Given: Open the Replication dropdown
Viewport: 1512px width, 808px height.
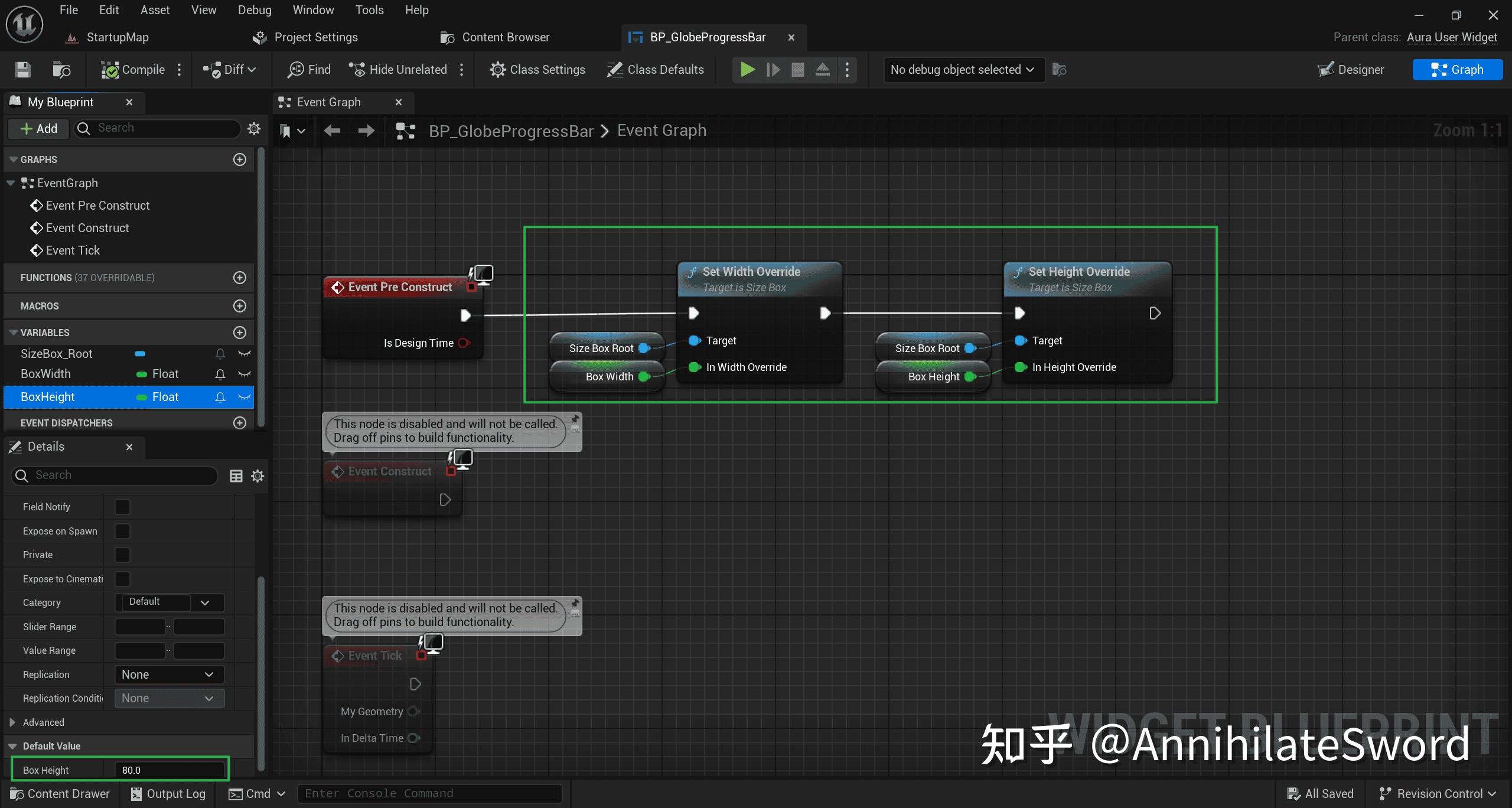Looking at the screenshot, I should [169, 674].
